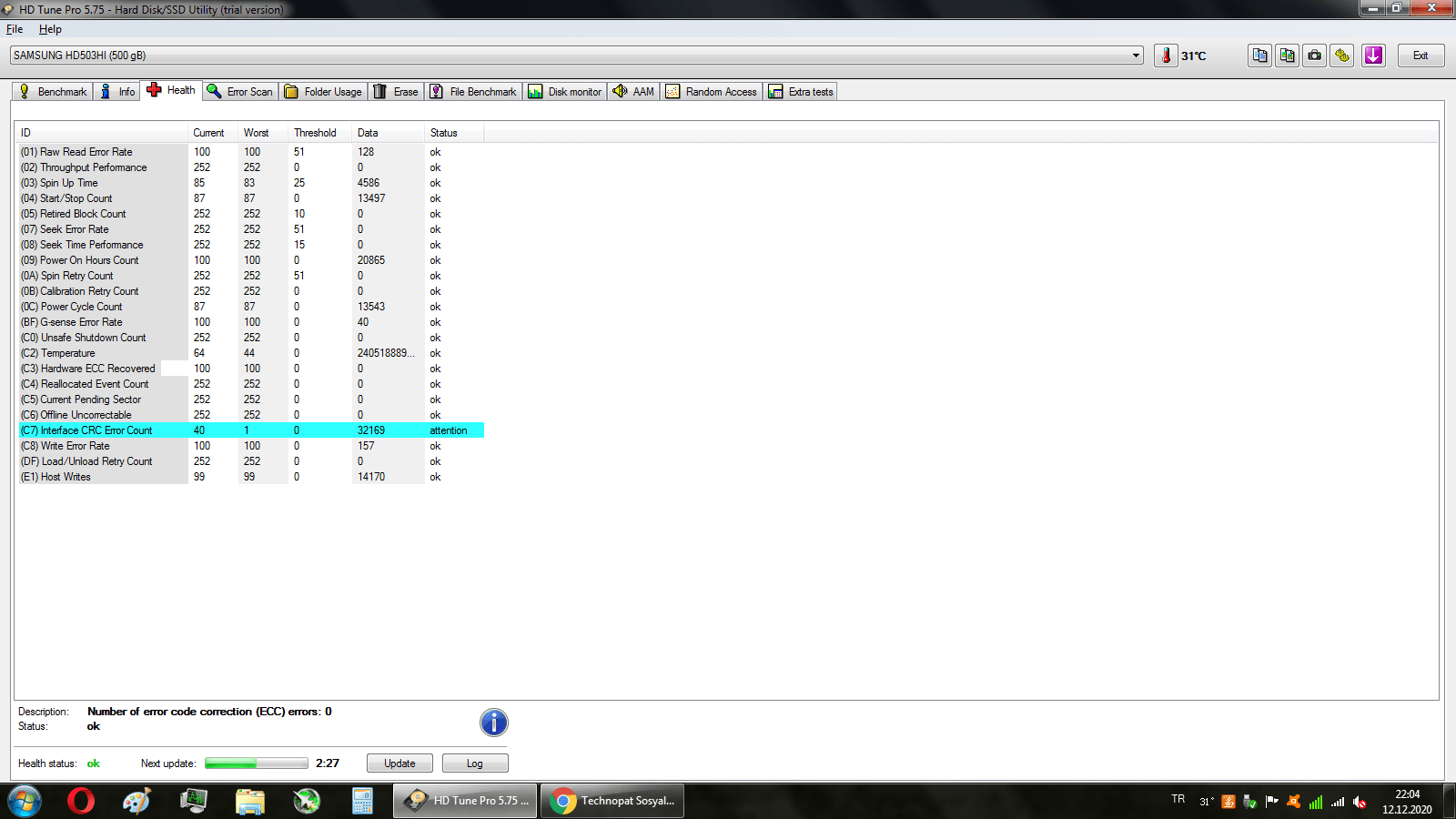
Task: Select the Spin Up Time row
Action: (x=251, y=183)
